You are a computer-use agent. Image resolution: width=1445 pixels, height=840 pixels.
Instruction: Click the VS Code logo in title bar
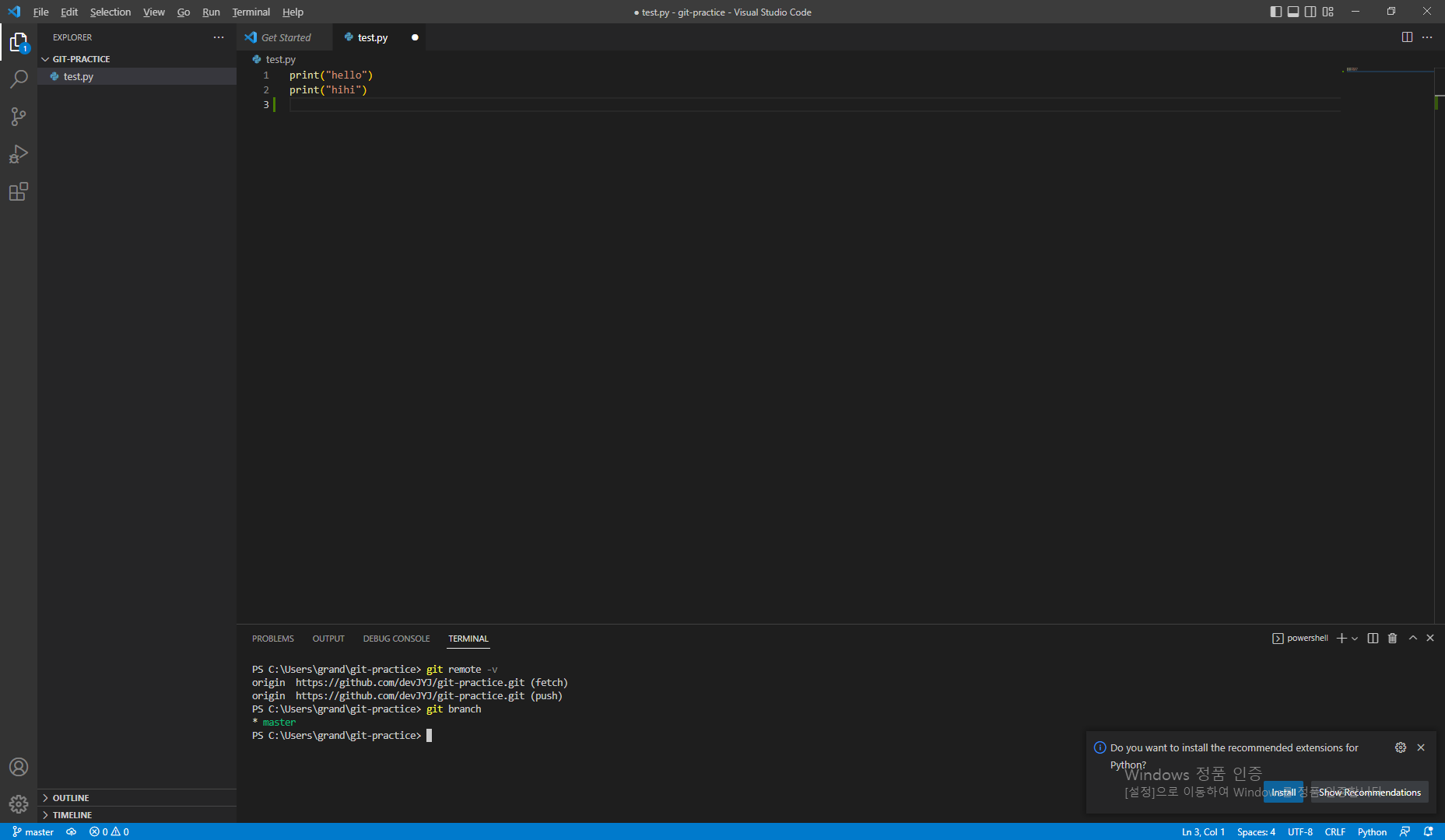point(14,12)
